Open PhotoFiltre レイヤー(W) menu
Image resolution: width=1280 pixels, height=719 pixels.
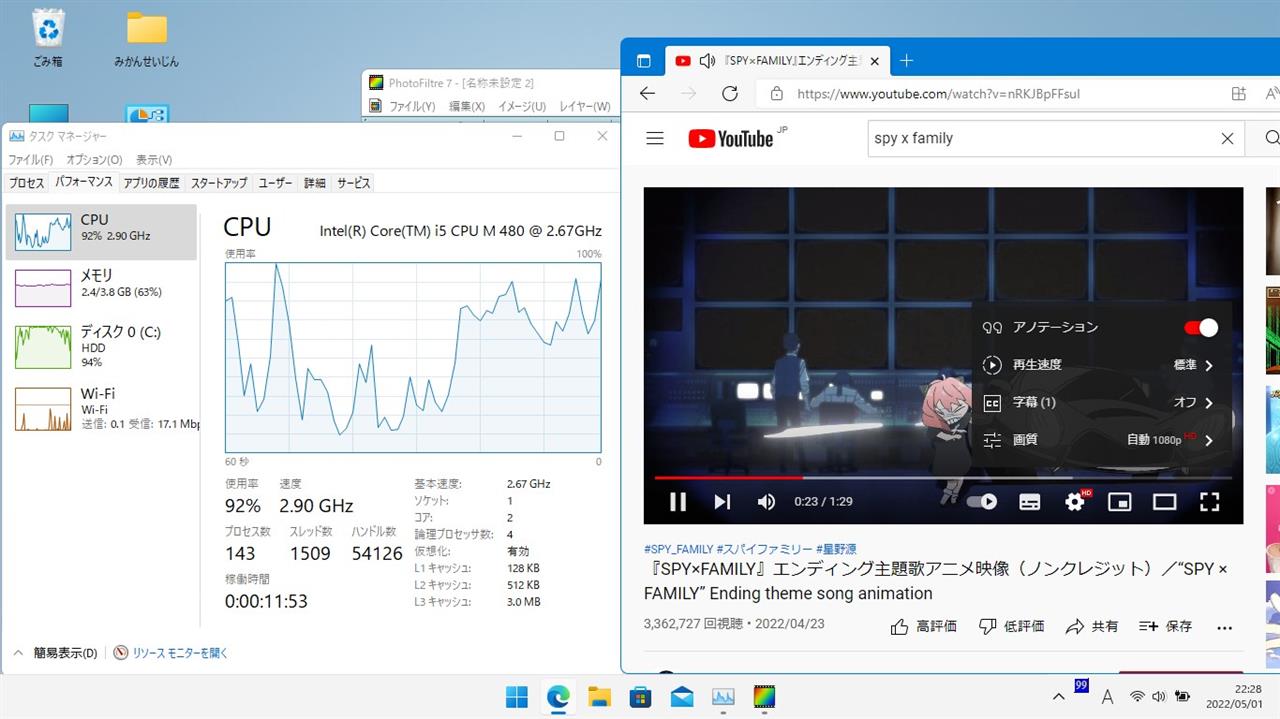pyautogui.click(x=584, y=106)
